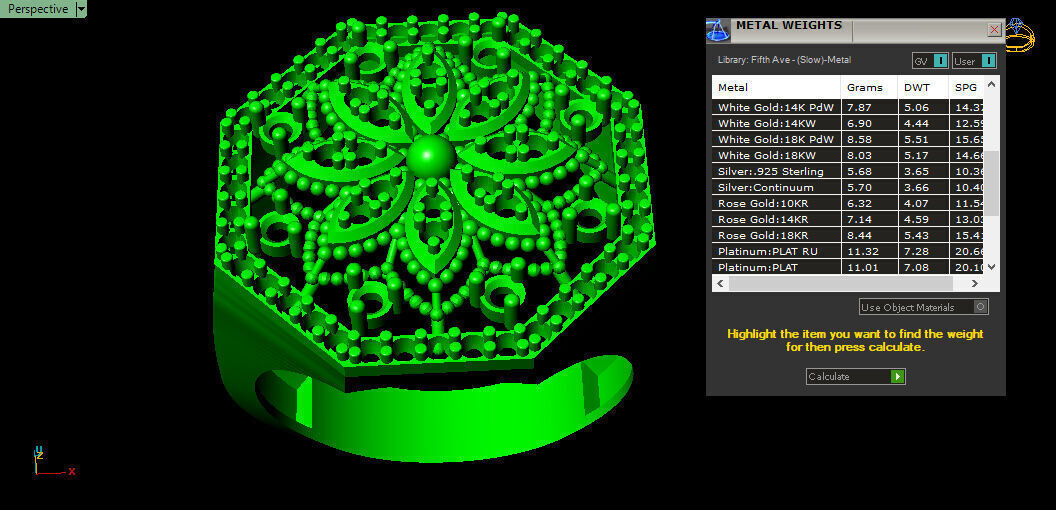Click the 7.14 grams value
The height and width of the screenshot is (510, 1056).
(x=858, y=219)
